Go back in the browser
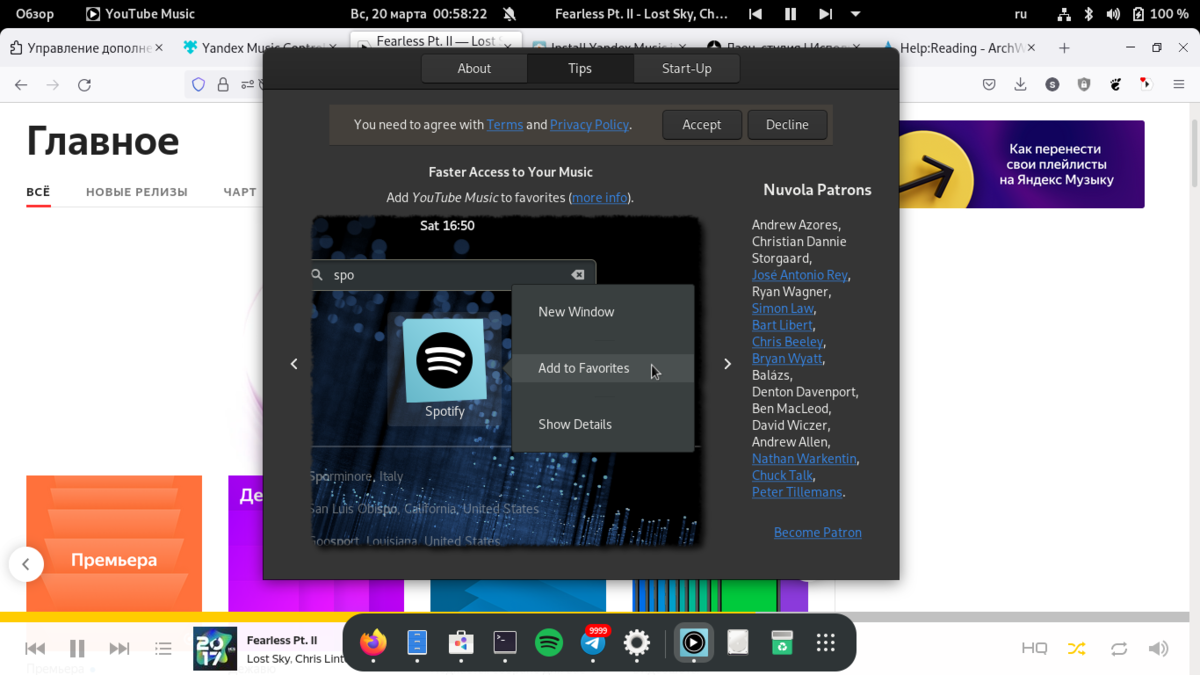This screenshot has width=1200, height=675. pyautogui.click(x=21, y=85)
